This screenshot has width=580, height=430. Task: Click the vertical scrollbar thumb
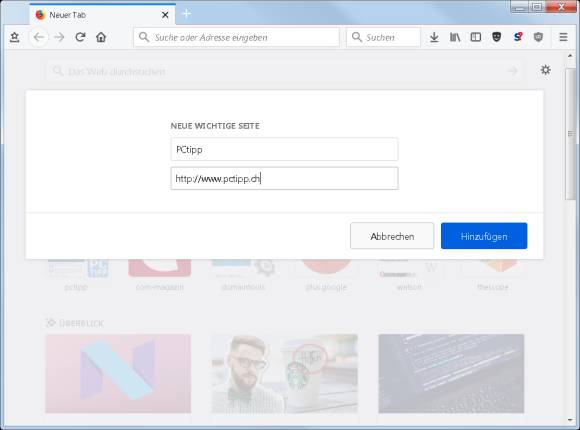click(570, 134)
